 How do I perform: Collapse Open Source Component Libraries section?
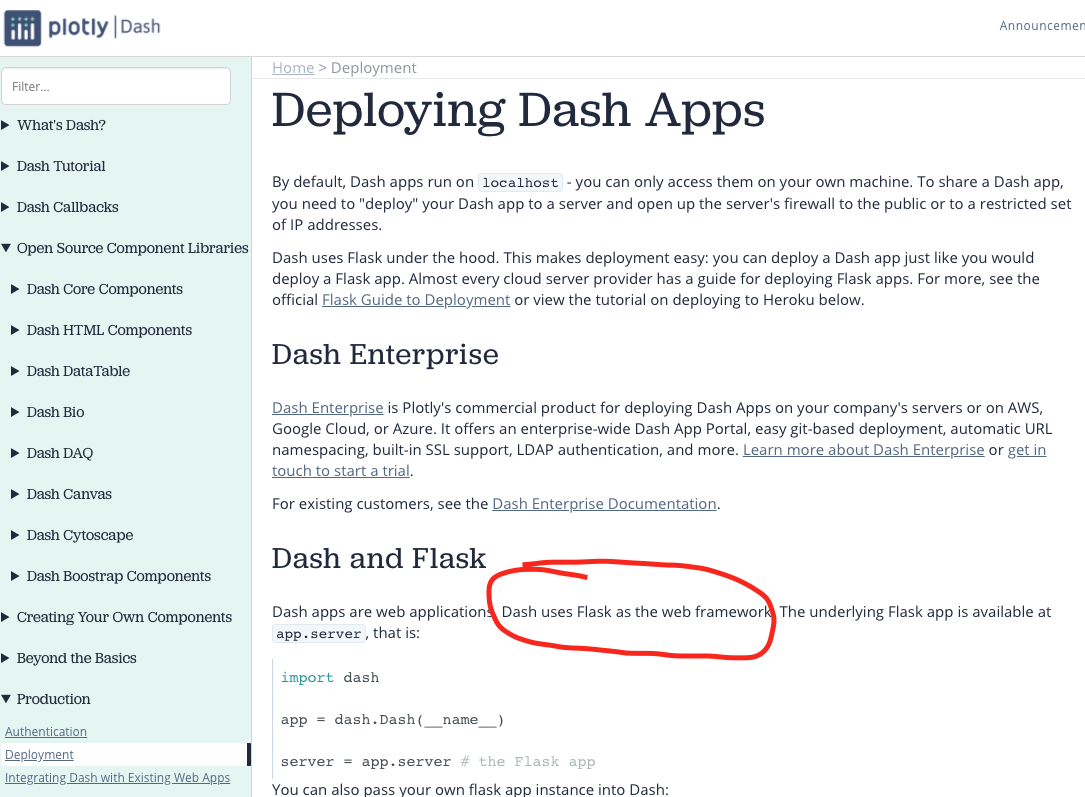[x=132, y=248]
